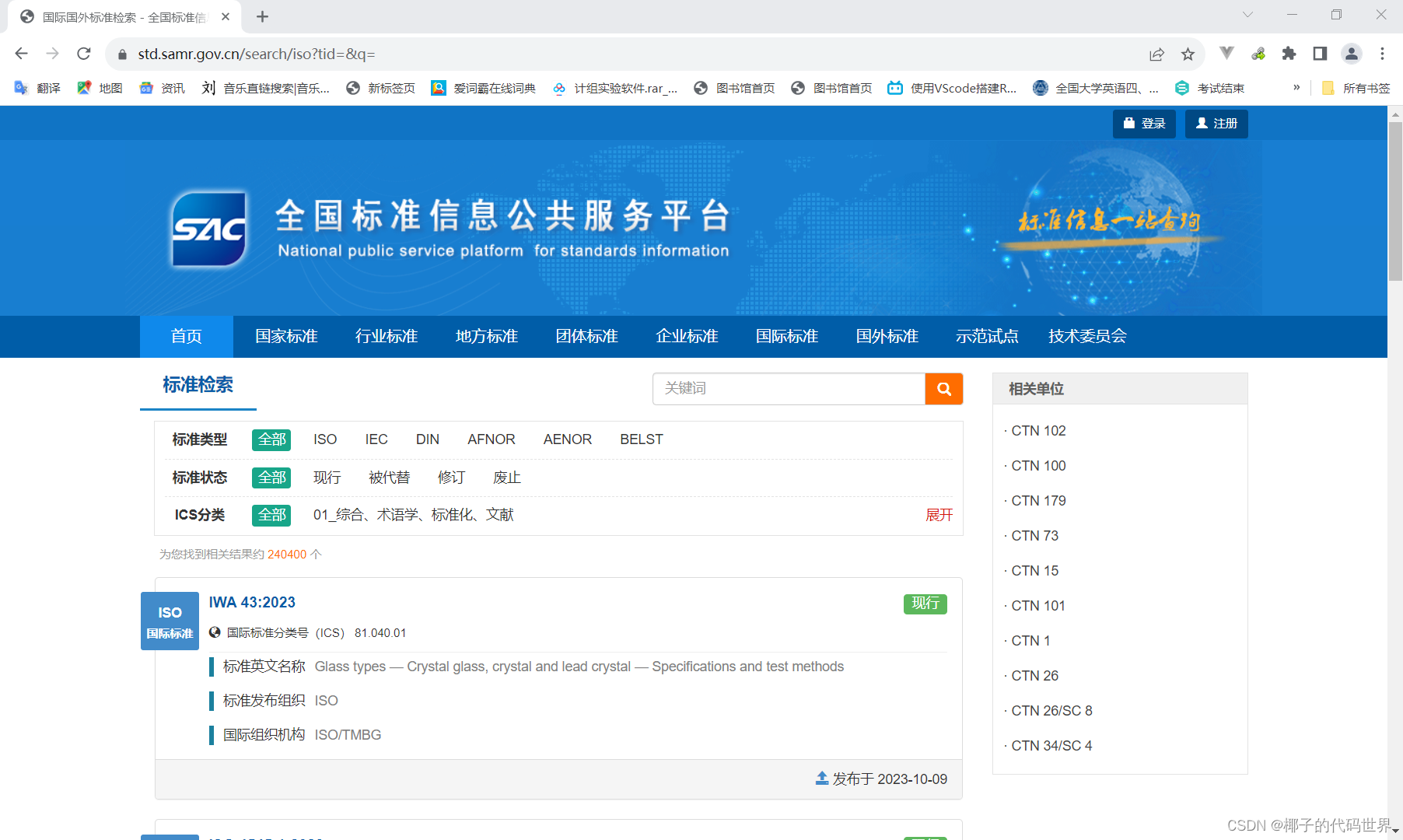
Task: Open the tab search dropdown arrow
Action: pyautogui.click(x=1247, y=15)
